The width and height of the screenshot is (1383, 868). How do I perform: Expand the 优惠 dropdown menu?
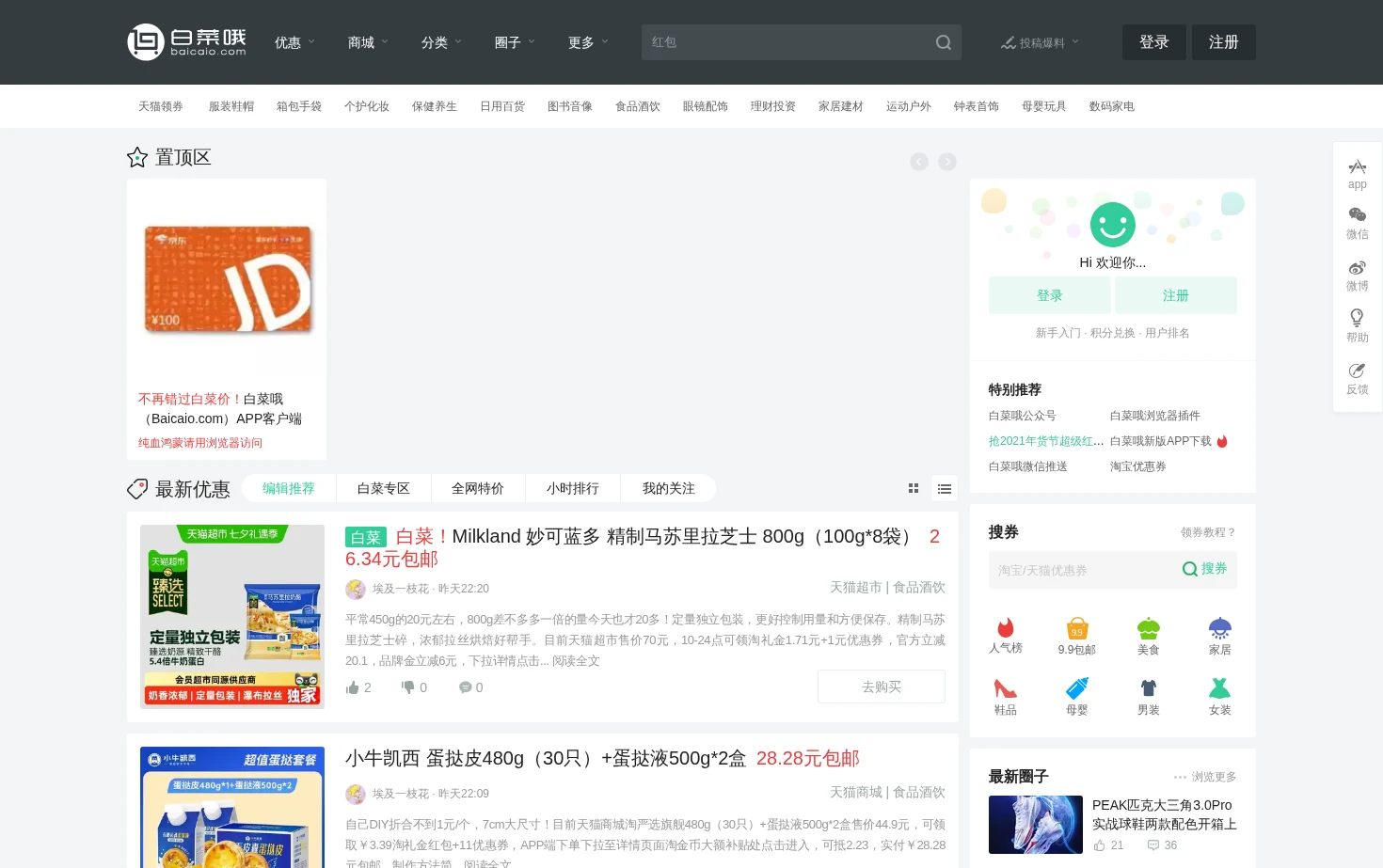tap(294, 42)
